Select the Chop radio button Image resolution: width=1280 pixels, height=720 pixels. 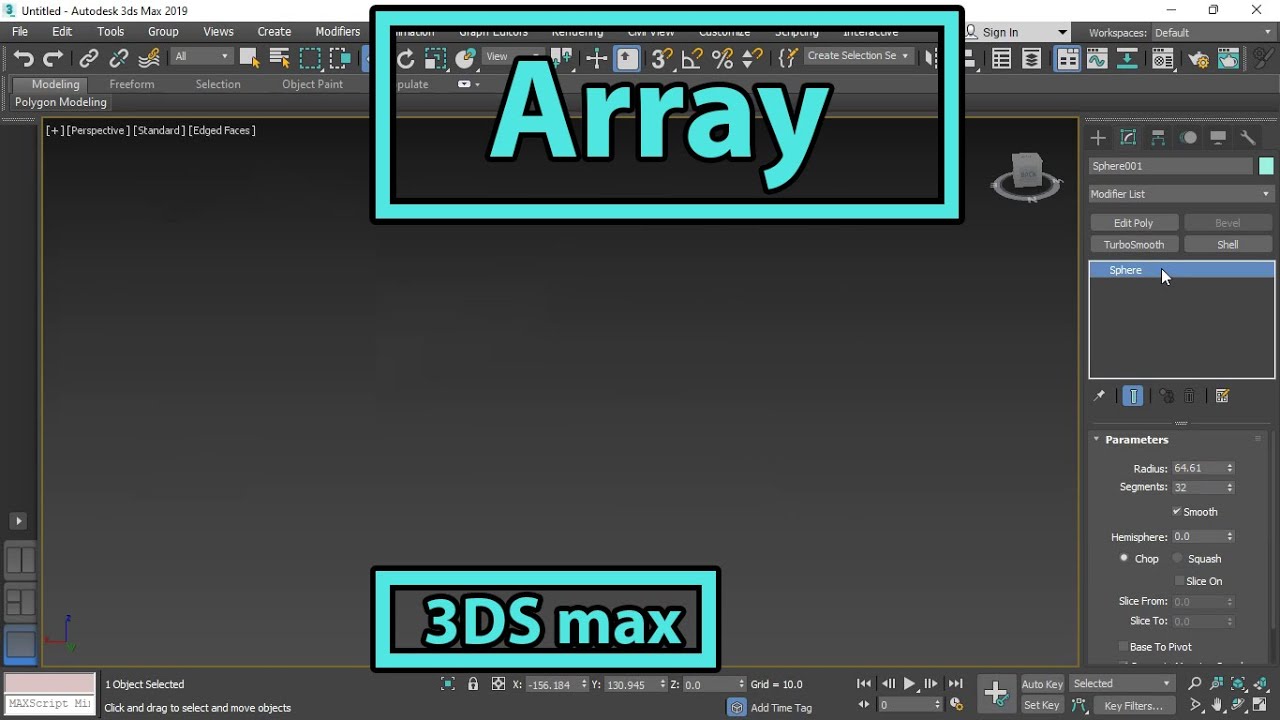click(x=1124, y=559)
